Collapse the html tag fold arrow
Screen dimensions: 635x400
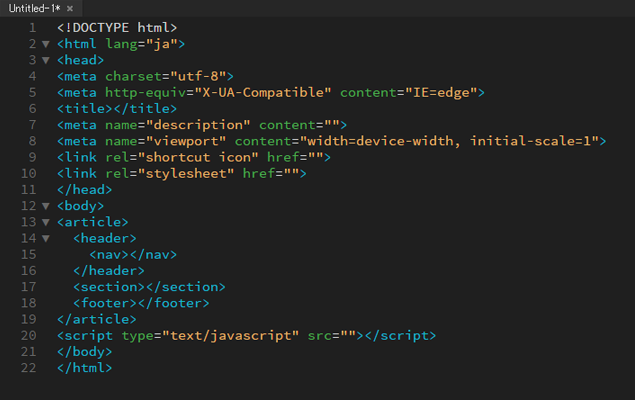click(x=45, y=44)
